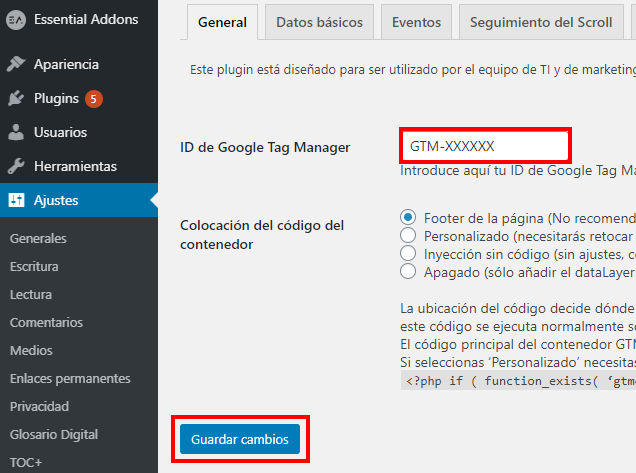
Task: Switch to Seguimiento del Scroll tab
Action: pyautogui.click(x=541, y=22)
